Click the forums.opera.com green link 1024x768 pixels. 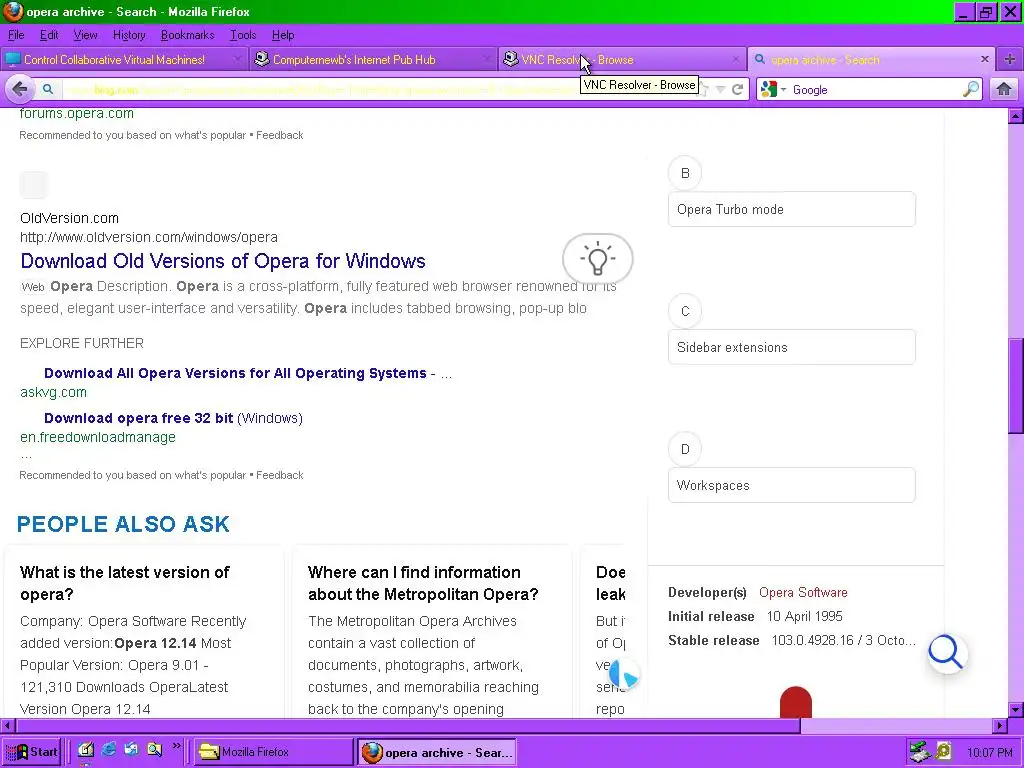(76, 114)
